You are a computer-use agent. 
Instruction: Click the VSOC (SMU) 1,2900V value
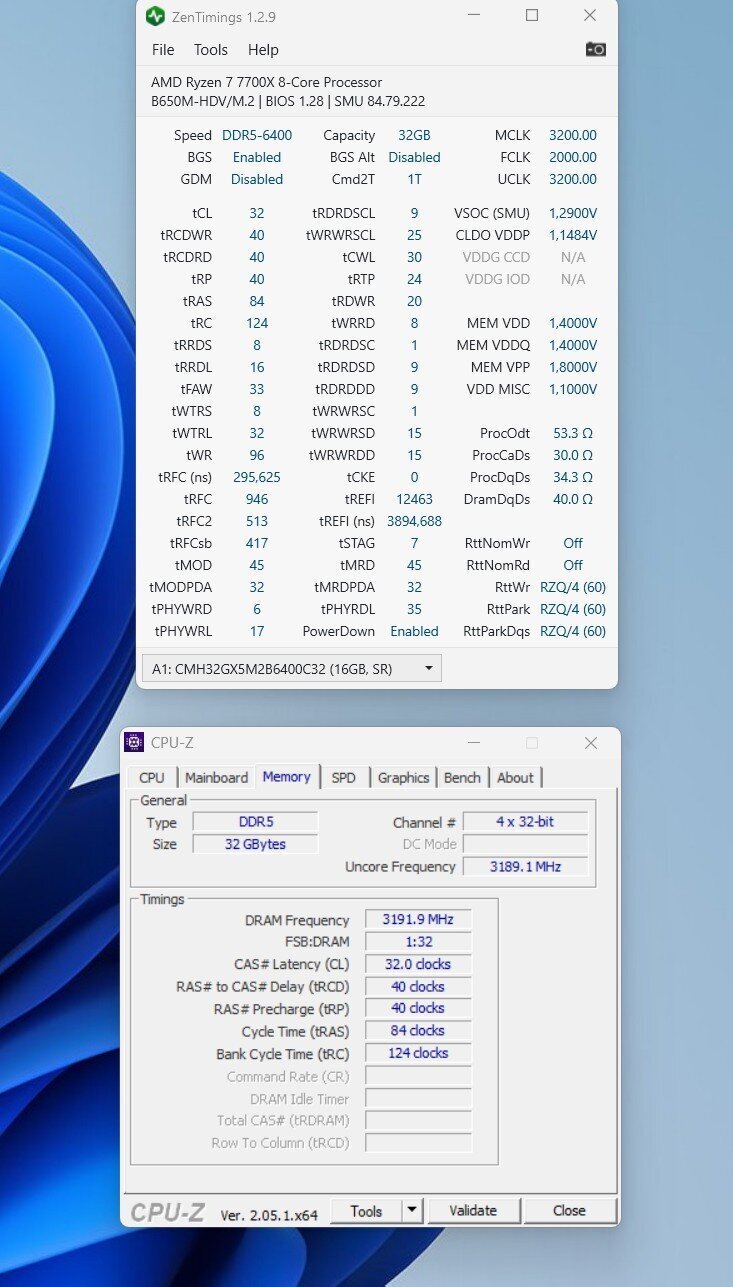[x=573, y=213]
